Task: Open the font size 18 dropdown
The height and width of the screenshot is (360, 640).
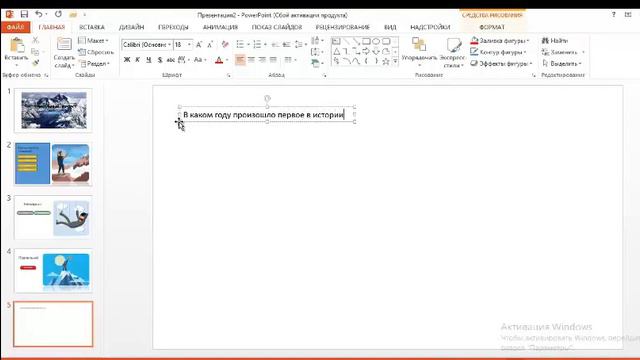Action: click(189, 44)
